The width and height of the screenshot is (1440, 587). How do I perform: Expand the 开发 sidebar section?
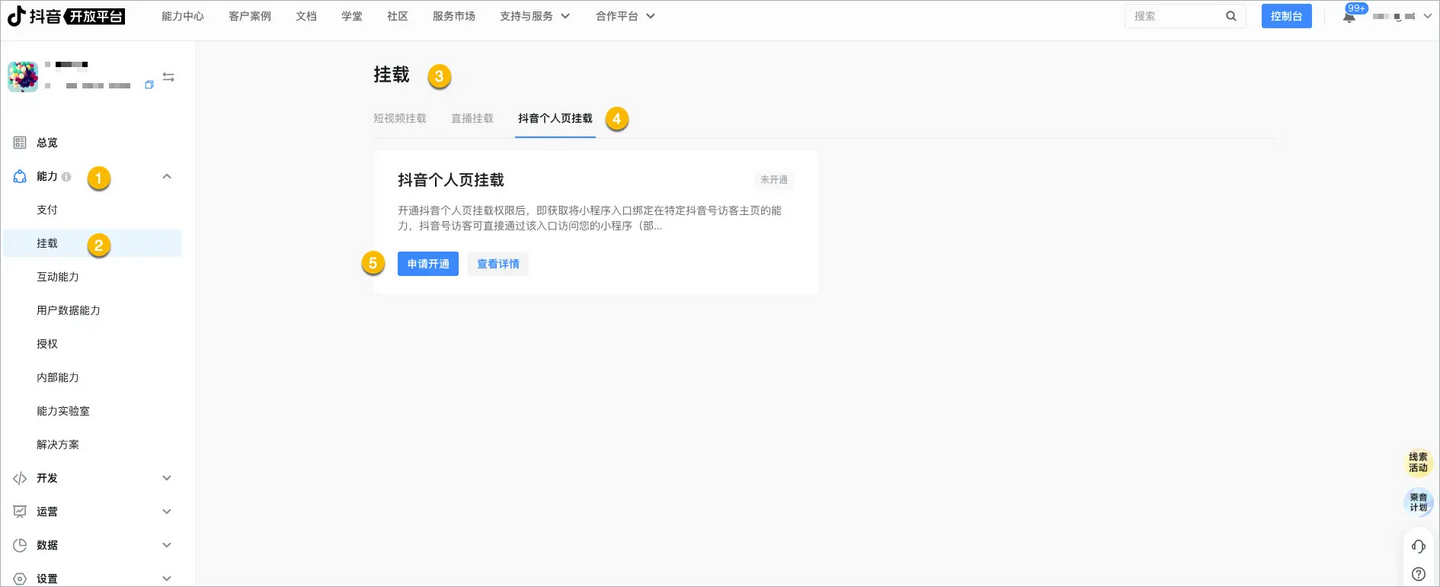click(x=167, y=478)
